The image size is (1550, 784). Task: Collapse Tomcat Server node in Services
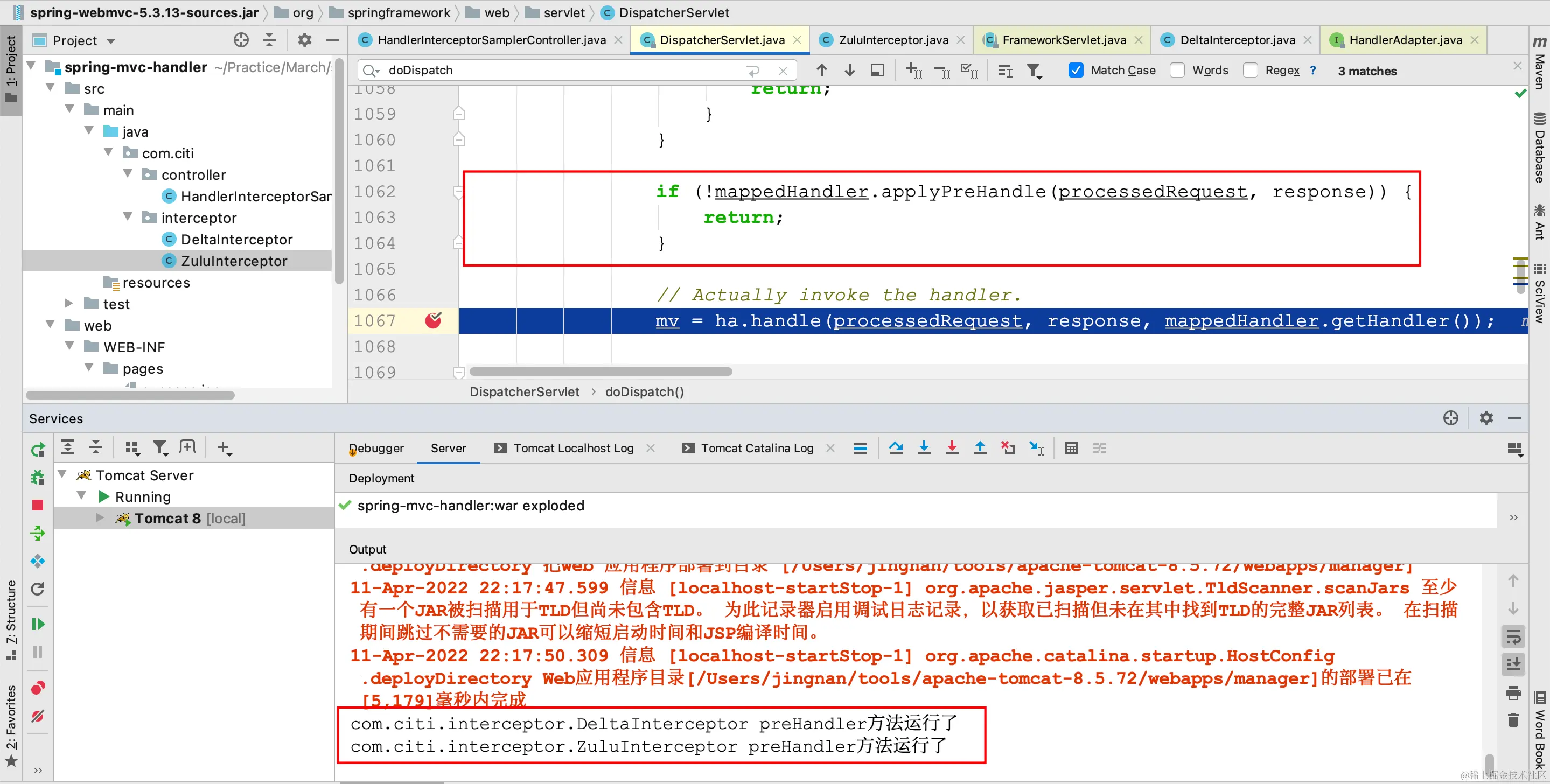coord(62,474)
